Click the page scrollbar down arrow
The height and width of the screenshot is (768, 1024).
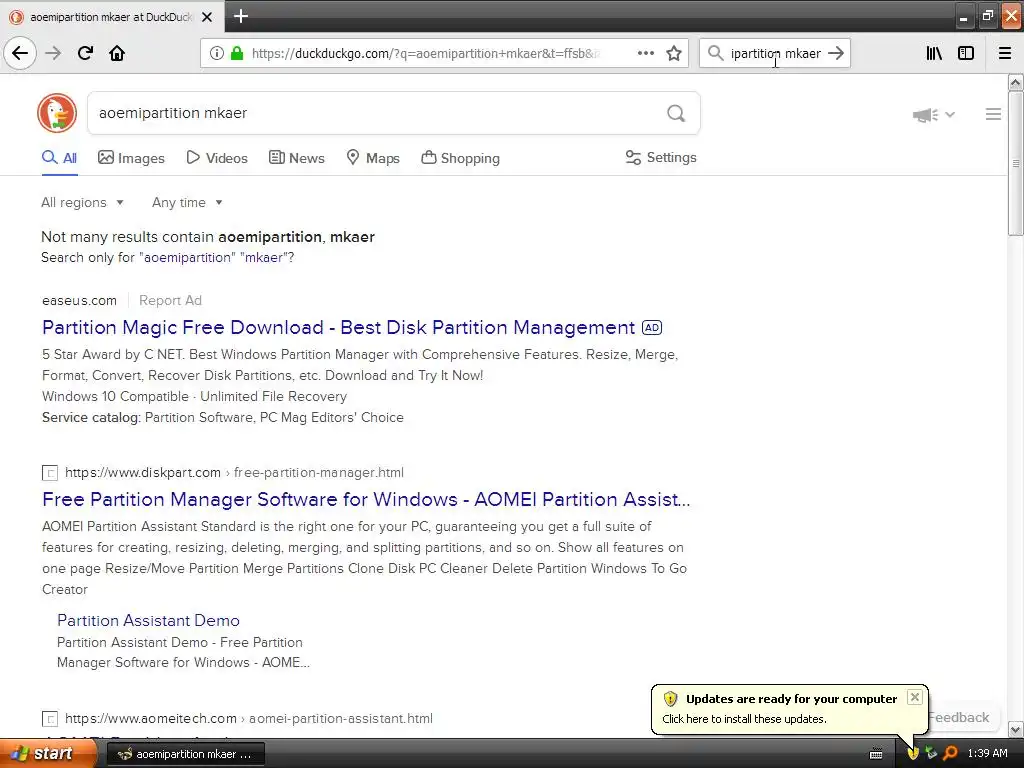(1016, 729)
